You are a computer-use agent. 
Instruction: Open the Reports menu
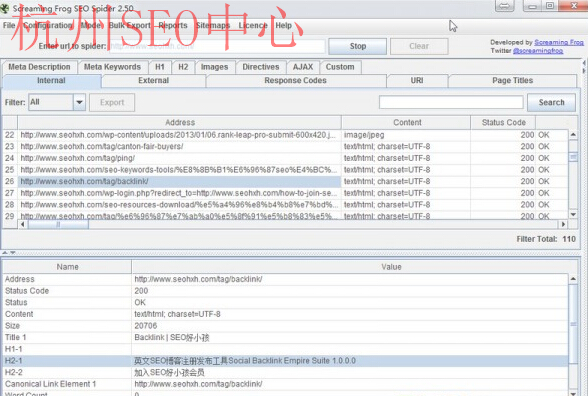(172, 26)
